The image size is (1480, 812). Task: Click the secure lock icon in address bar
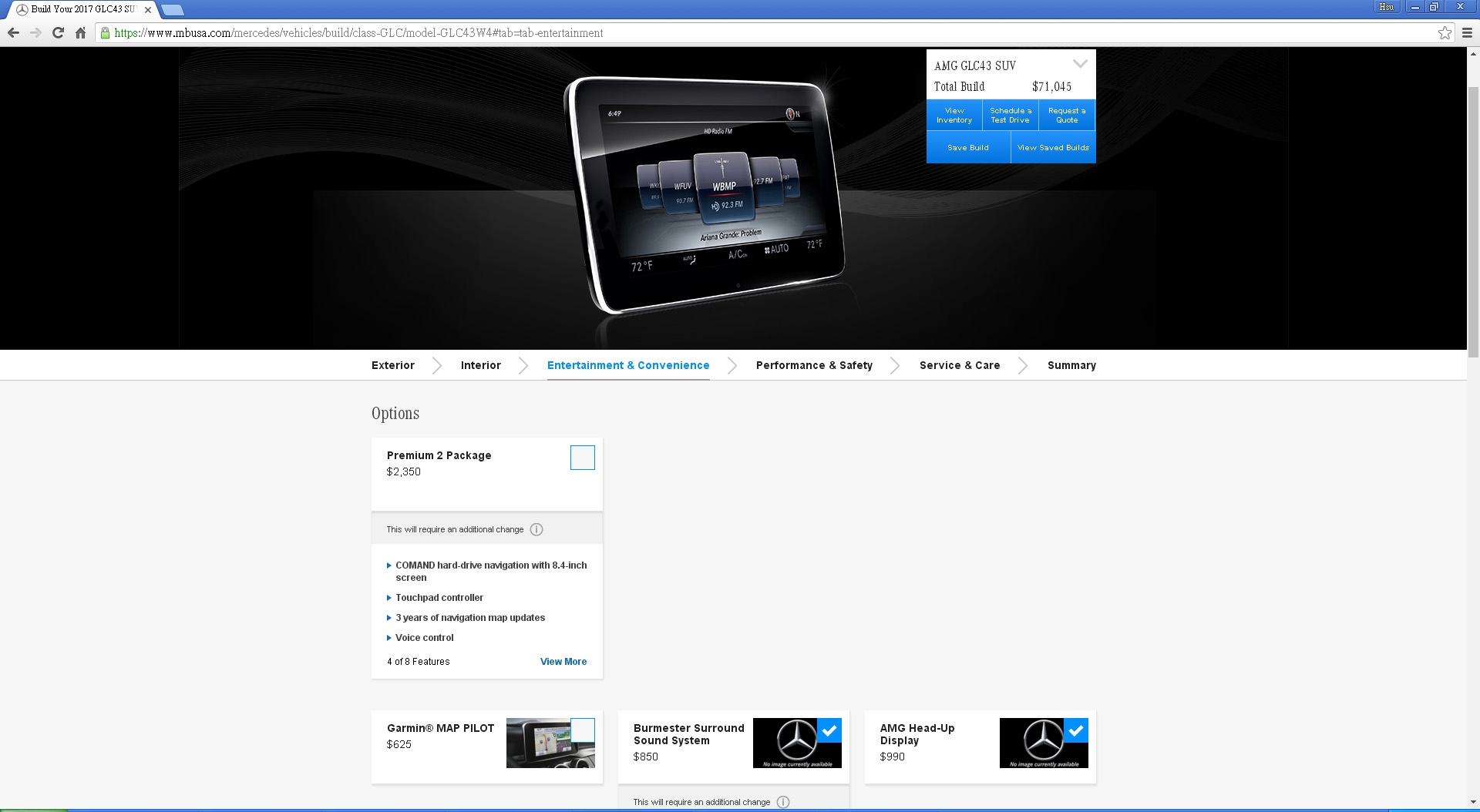click(x=105, y=33)
